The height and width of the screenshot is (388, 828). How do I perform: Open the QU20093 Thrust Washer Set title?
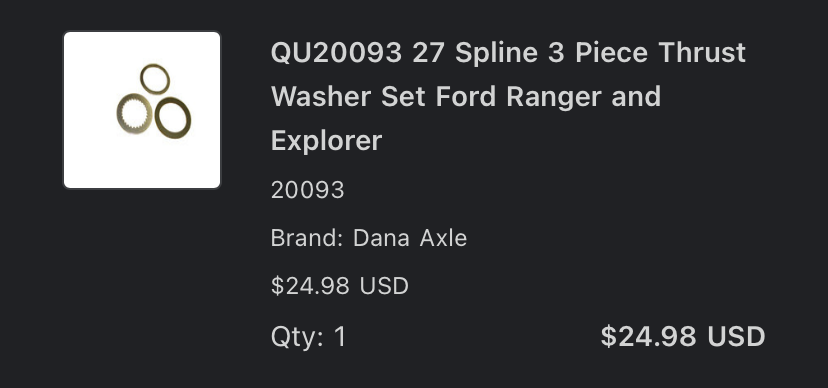[508, 97]
